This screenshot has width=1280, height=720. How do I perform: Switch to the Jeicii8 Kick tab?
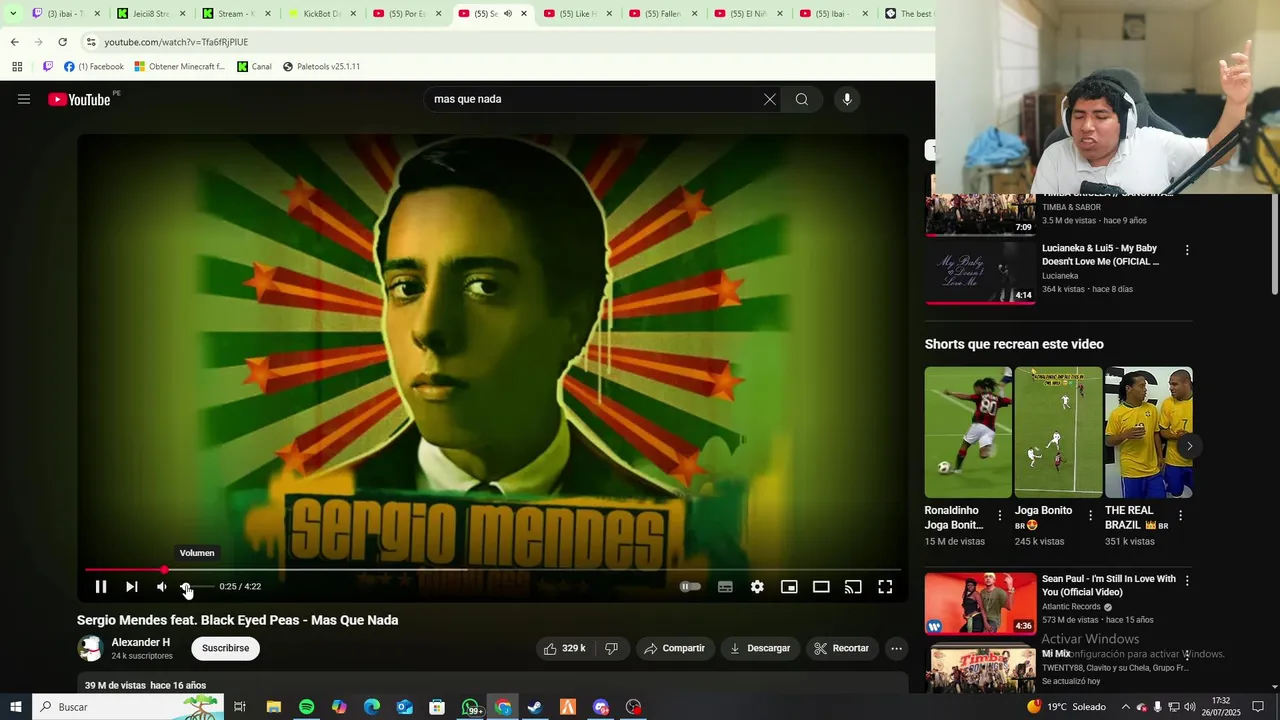(143, 14)
